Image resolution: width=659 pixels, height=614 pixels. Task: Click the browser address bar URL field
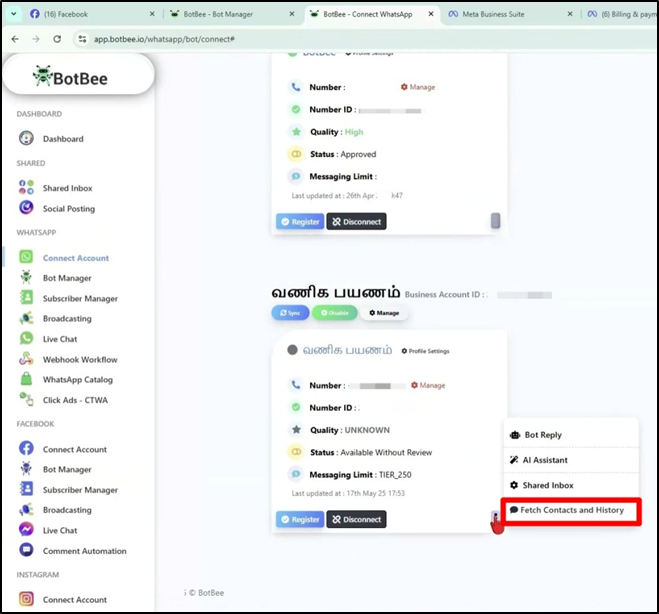click(300, 38)
